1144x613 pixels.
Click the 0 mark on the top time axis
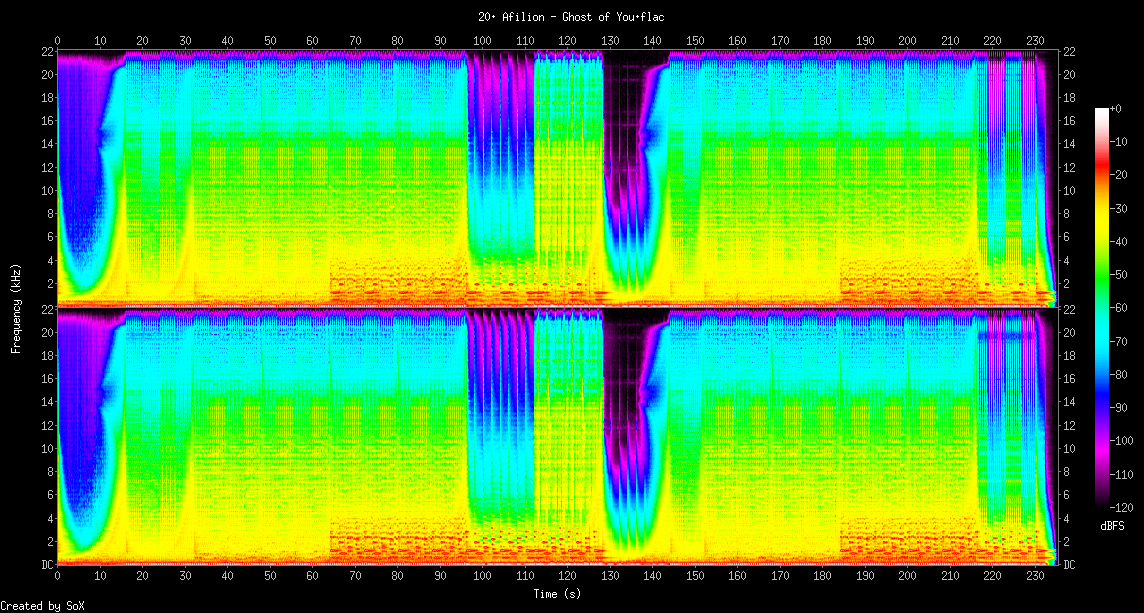[x=58, y=40]
